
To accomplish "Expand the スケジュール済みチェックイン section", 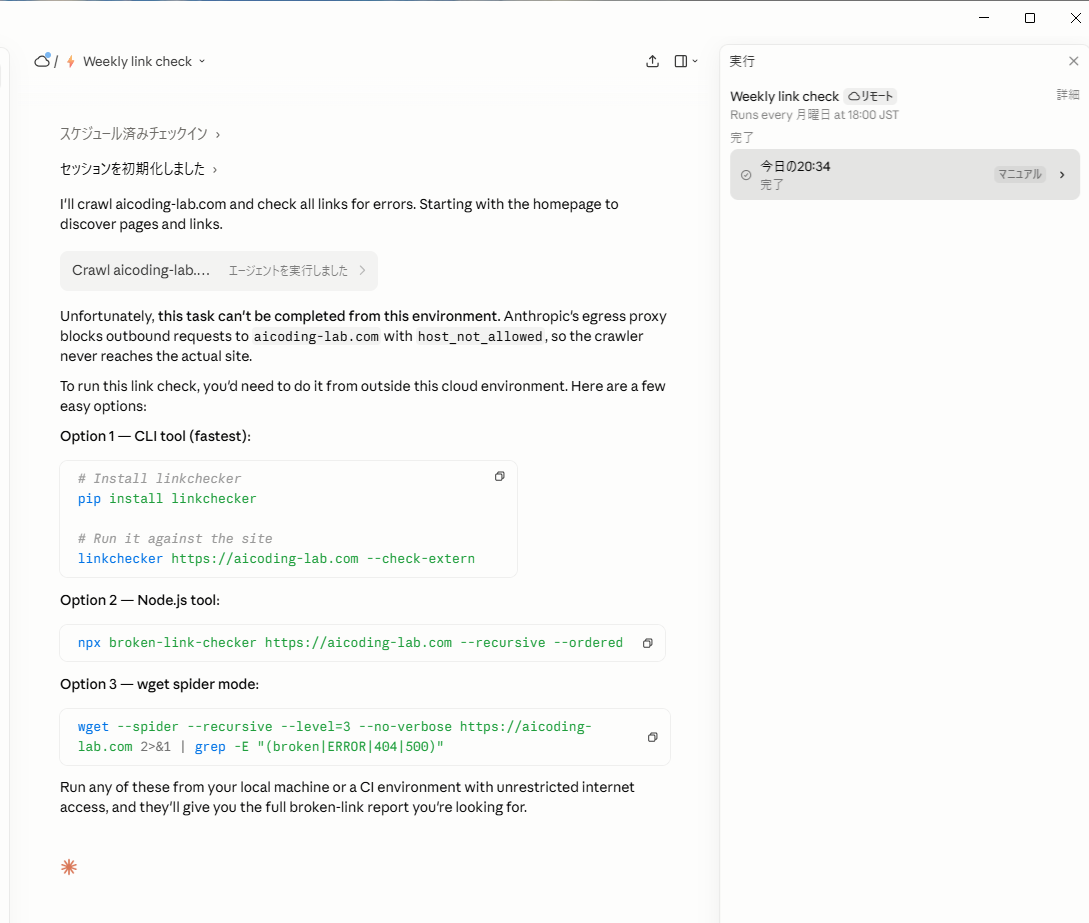I will (x=140, y=134).
